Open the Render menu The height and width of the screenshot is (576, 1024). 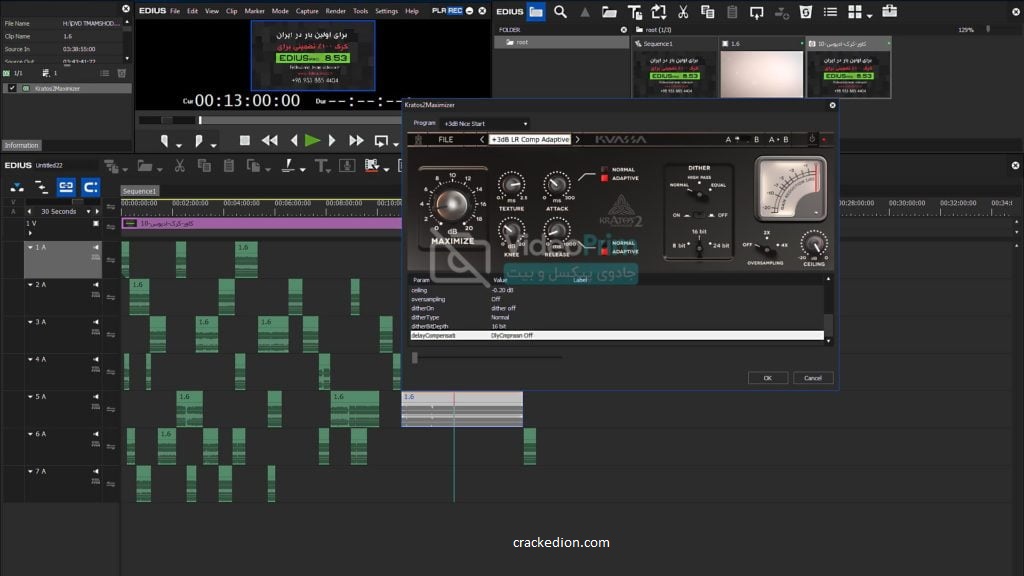(x=336, y=11)
